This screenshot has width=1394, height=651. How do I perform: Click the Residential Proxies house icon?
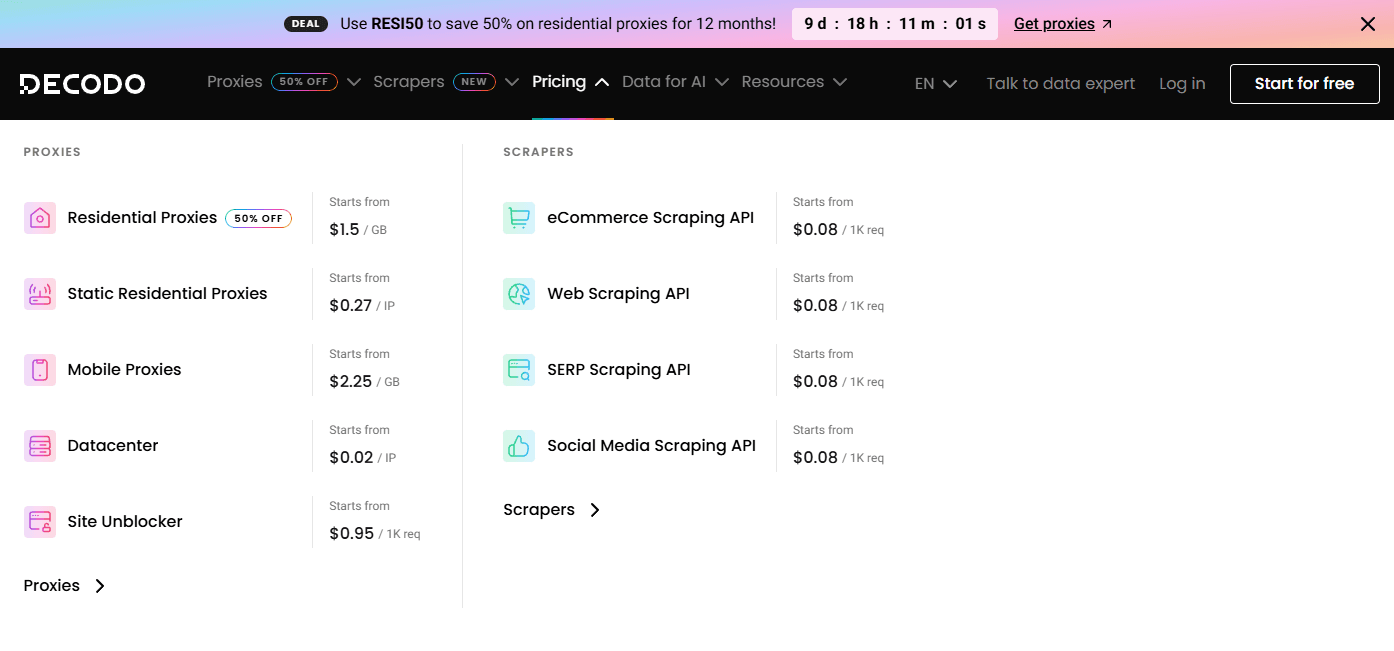pos(40,218)
